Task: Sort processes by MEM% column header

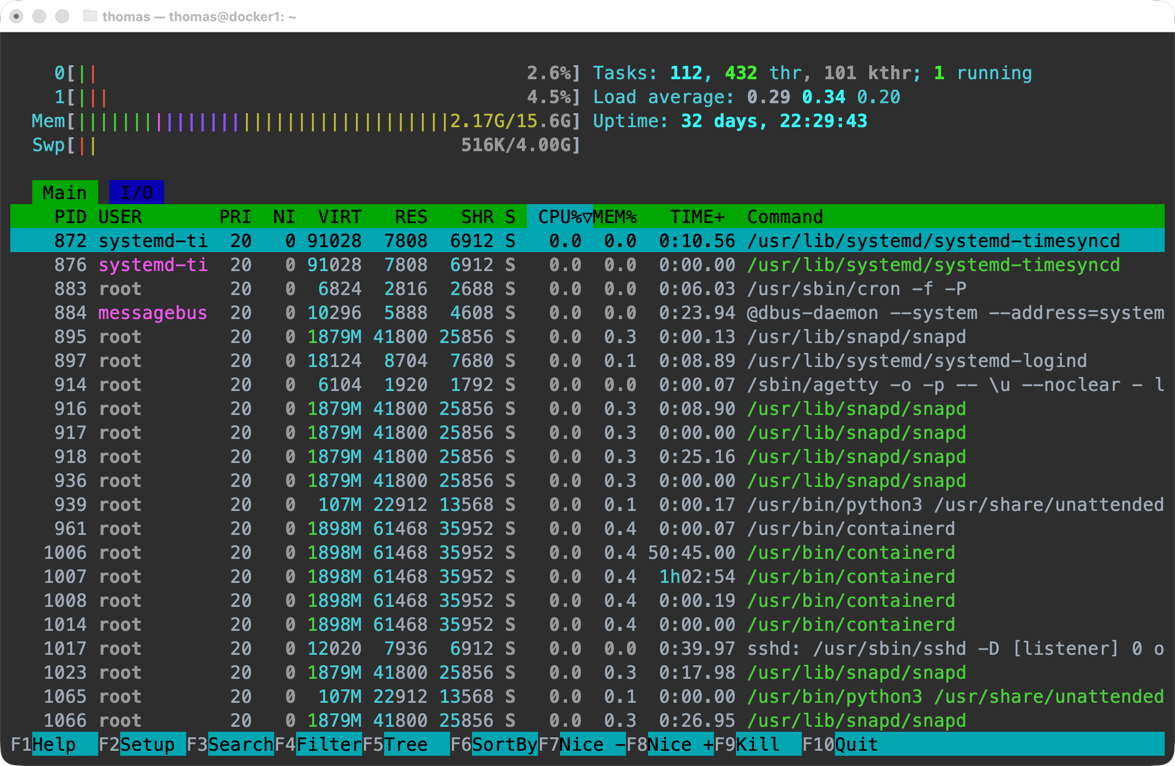Action: 615,217
